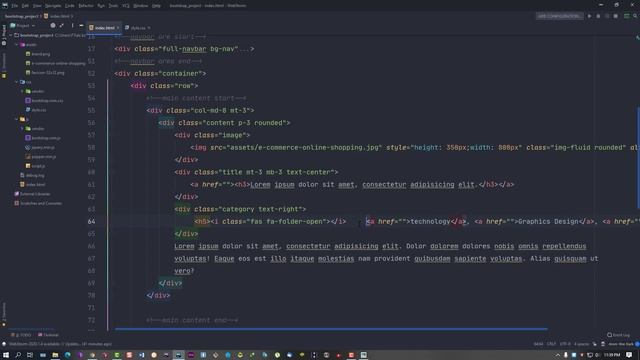Open the TODO tool window tab
Screen dimensions: 640x360
(21, 335)
